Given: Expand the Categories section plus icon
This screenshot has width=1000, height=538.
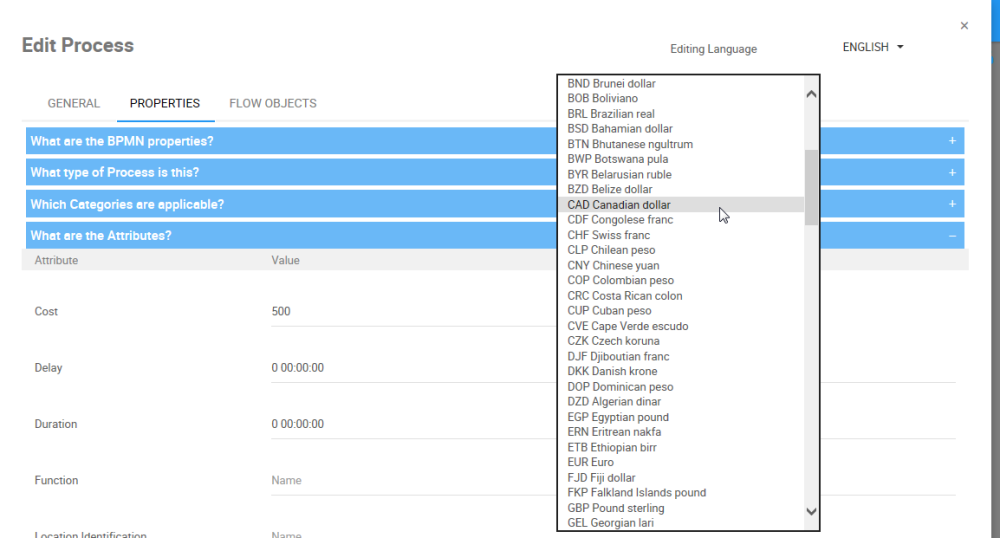Looking at the screenshot, I should click(x=952, y=204).
